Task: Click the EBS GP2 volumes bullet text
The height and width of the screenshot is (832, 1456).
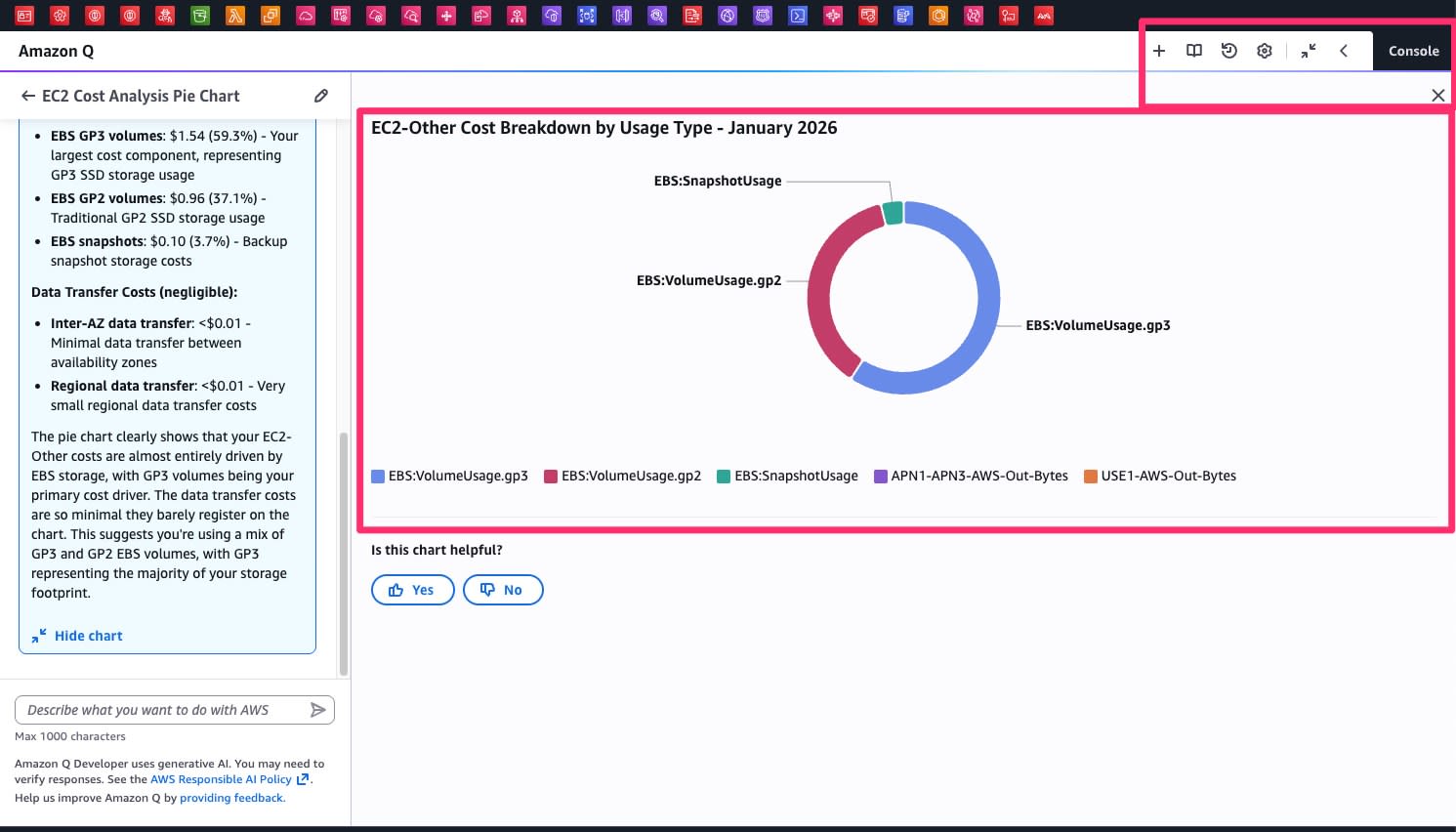Action: point(158,208)
